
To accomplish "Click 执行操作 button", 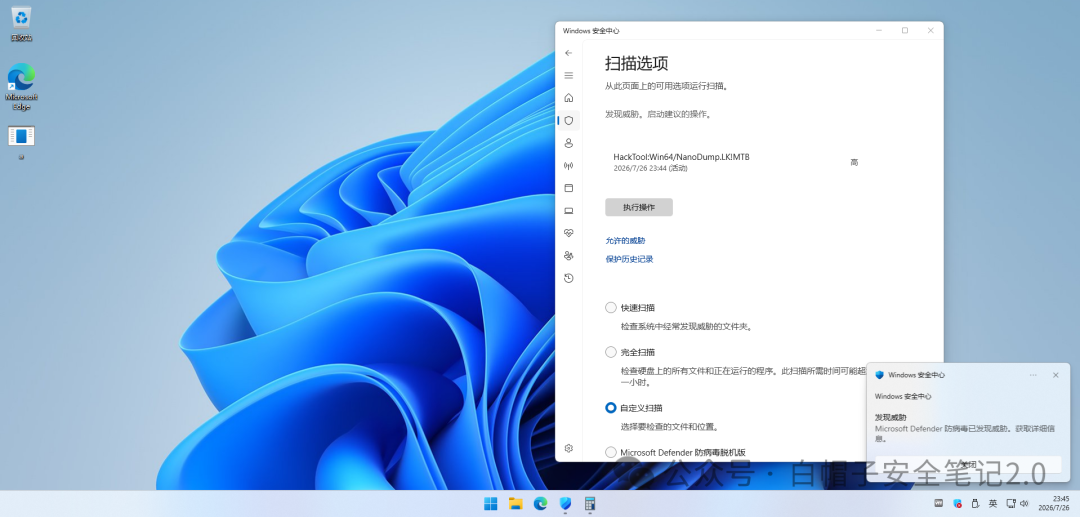I will [638, 207].
